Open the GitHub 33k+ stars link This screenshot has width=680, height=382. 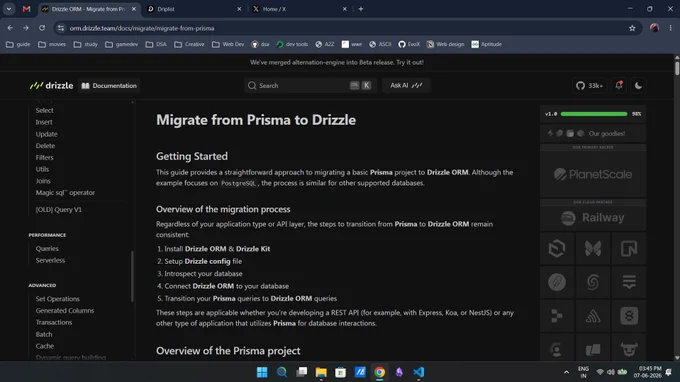(x=589, y=86)
